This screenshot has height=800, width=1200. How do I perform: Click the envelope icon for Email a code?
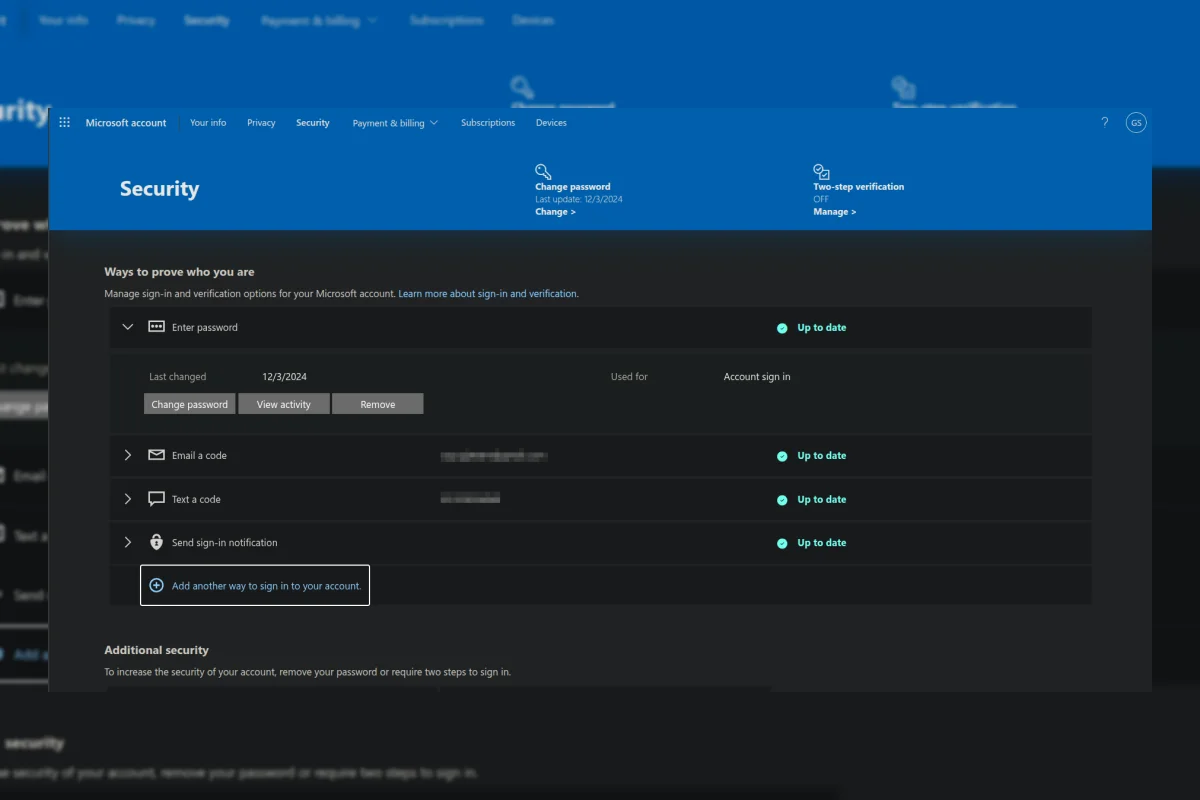[156, 455]
